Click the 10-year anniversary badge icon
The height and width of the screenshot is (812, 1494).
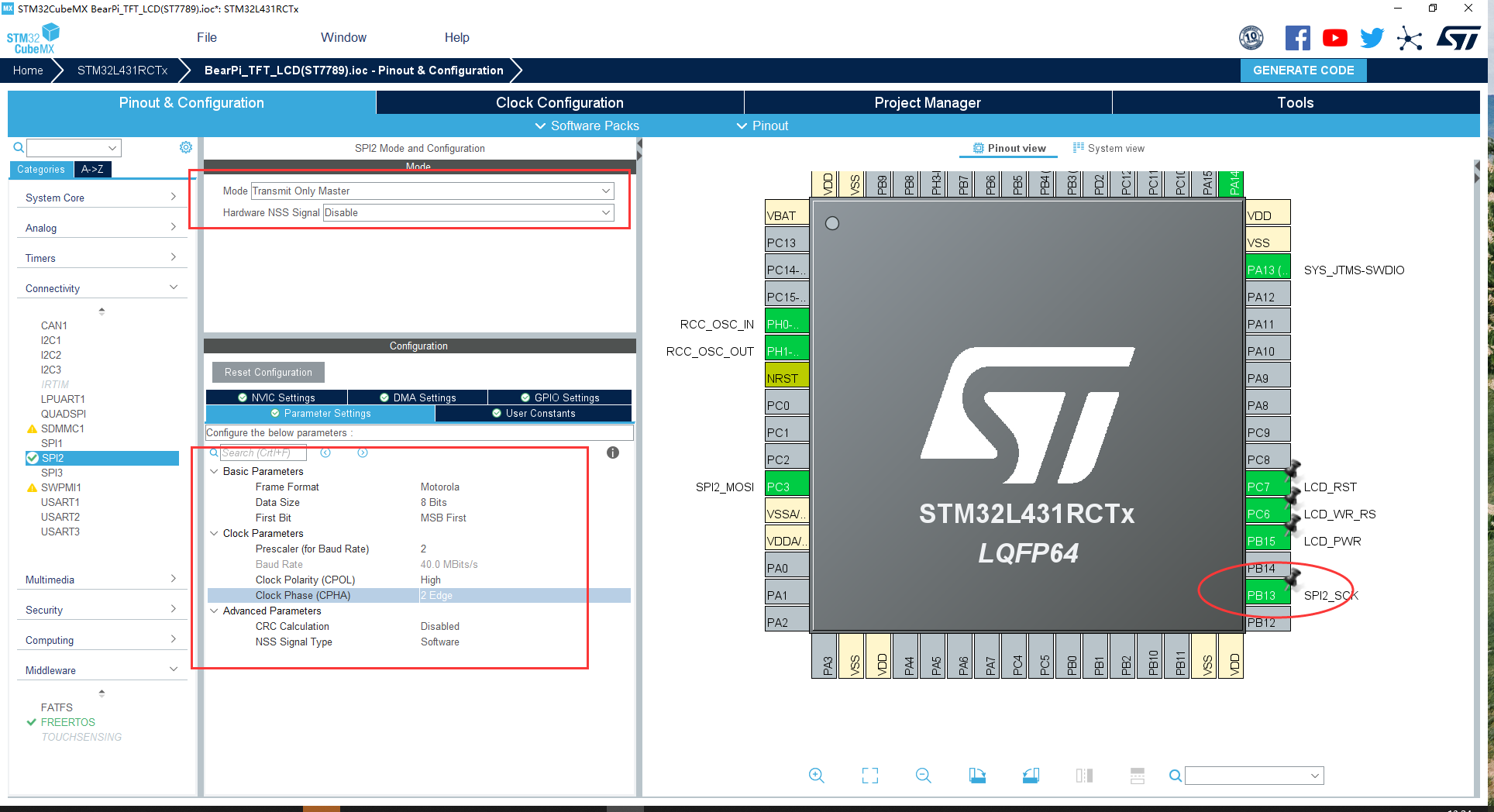point(1251,38)
